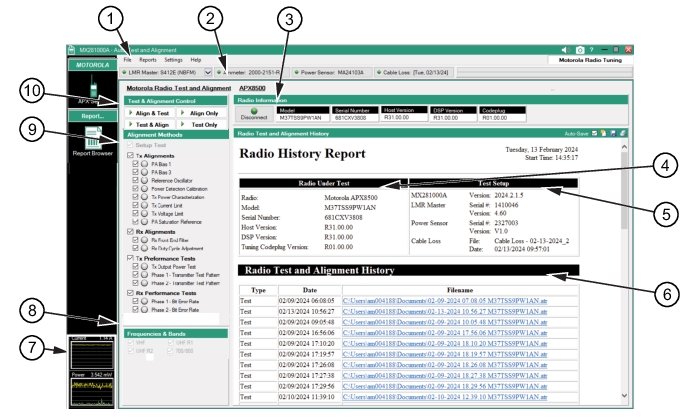Toggle the Tx Preformance Tests group checkbox
694x420 pixels.
click(x=130, y=258)
